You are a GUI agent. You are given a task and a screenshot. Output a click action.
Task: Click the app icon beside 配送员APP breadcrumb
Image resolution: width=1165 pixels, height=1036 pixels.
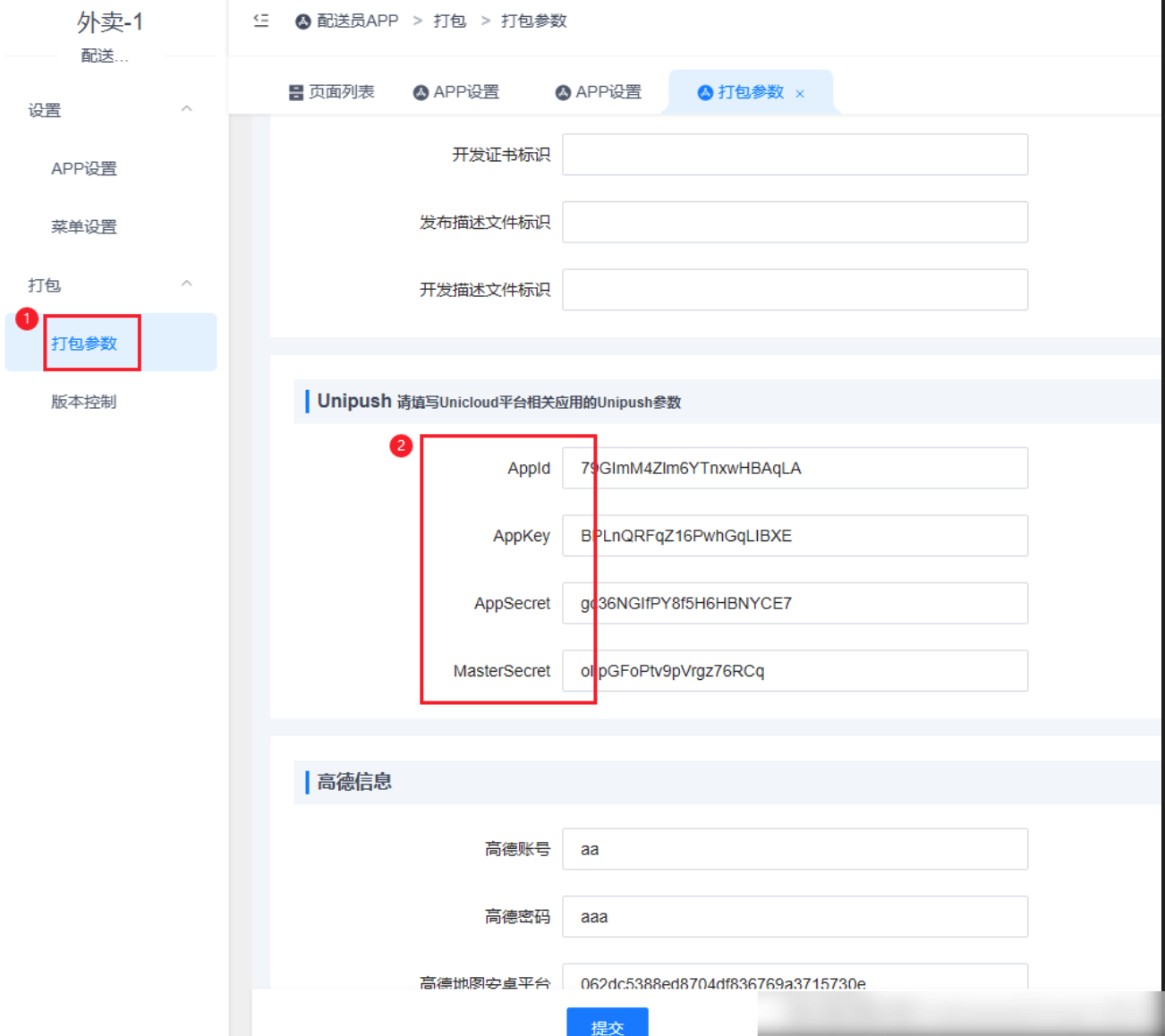coord(302,21)
